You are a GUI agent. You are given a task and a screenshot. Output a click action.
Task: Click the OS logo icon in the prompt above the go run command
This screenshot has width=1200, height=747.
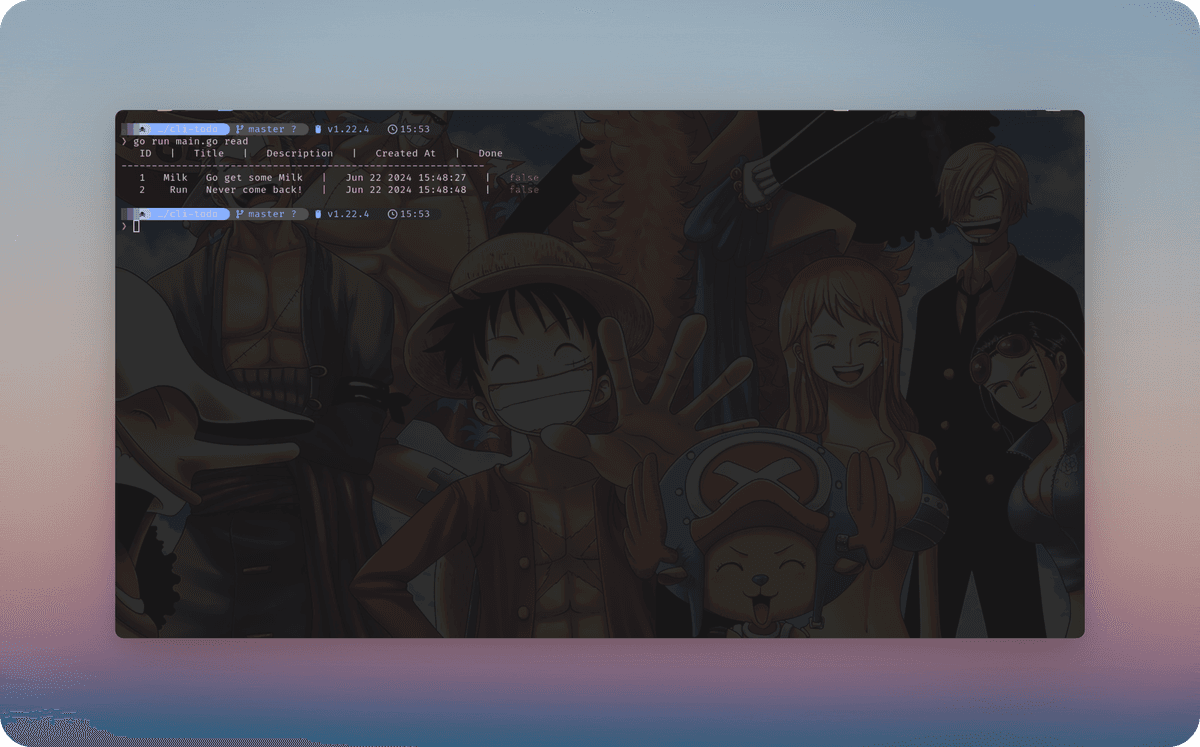[x=143, y=130]
